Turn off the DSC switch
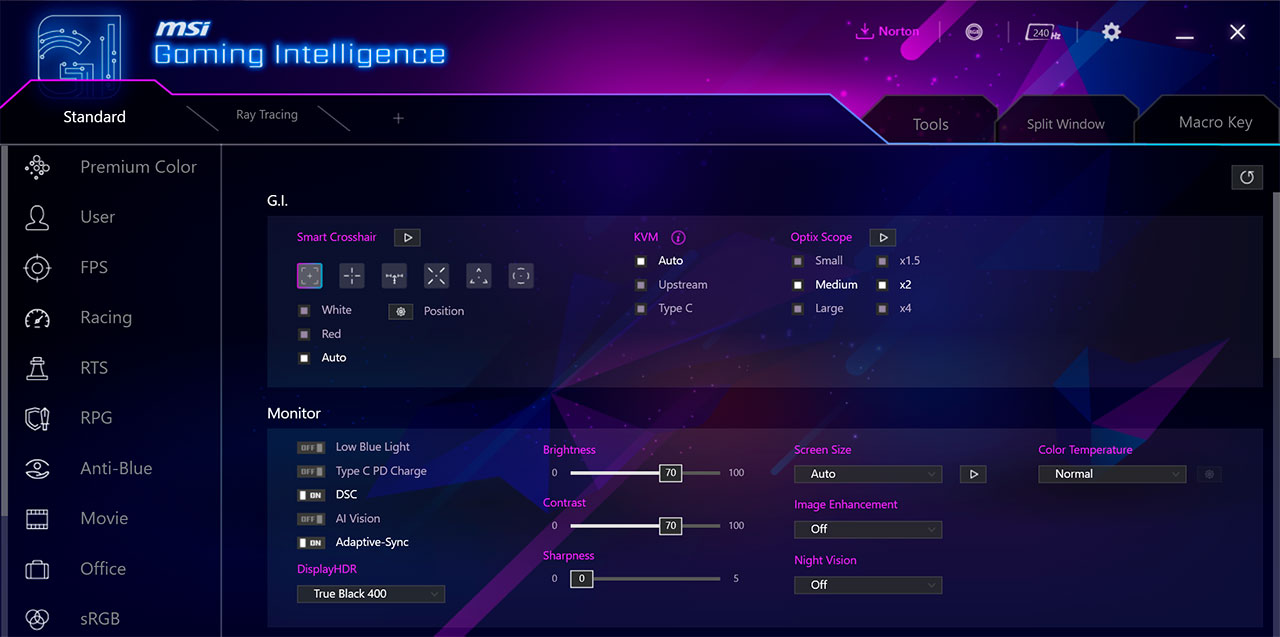 (x=311, y=495)
